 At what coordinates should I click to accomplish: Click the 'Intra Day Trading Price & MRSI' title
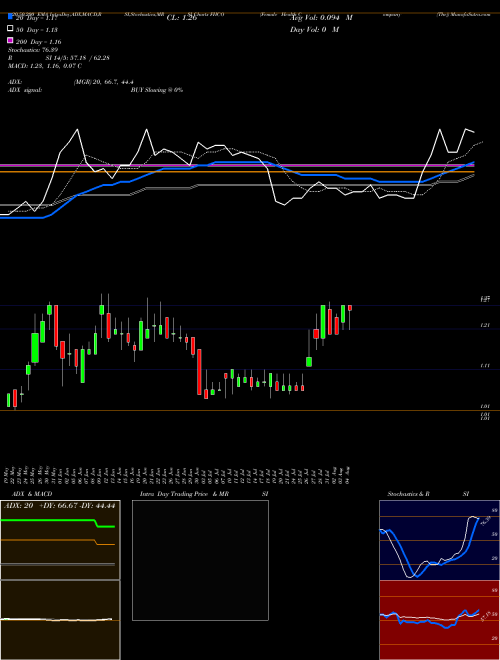click(204, 494)
